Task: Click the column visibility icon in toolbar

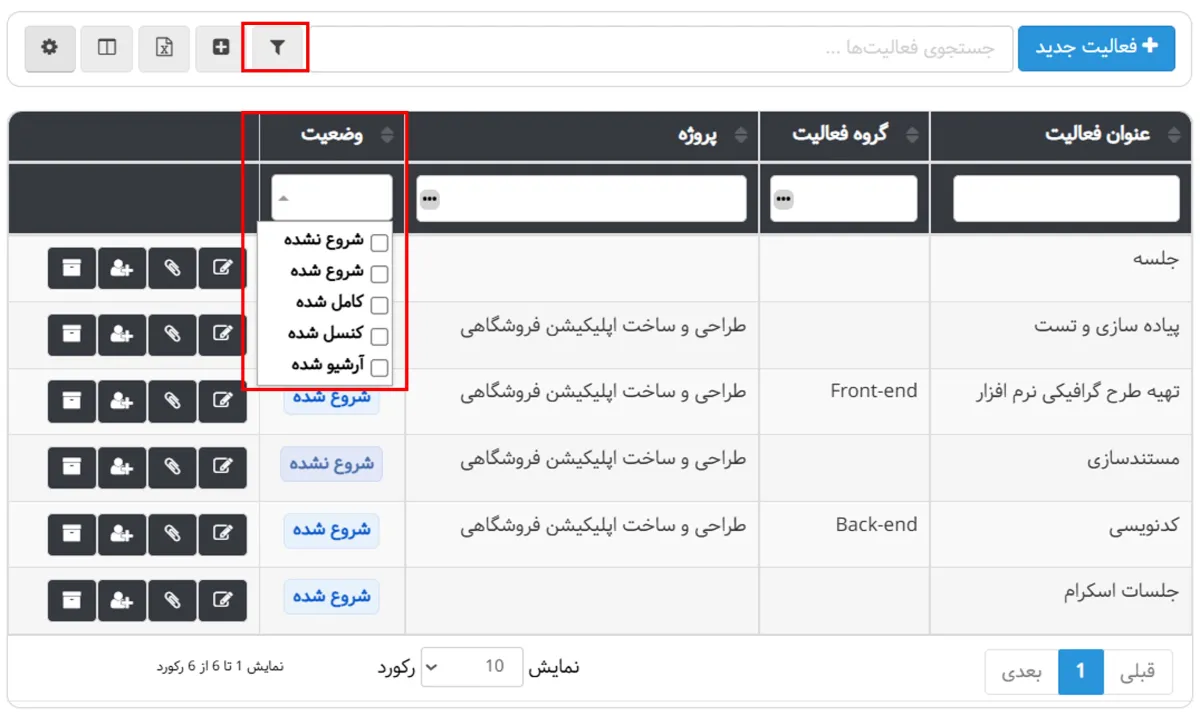Action: (107, 46)
